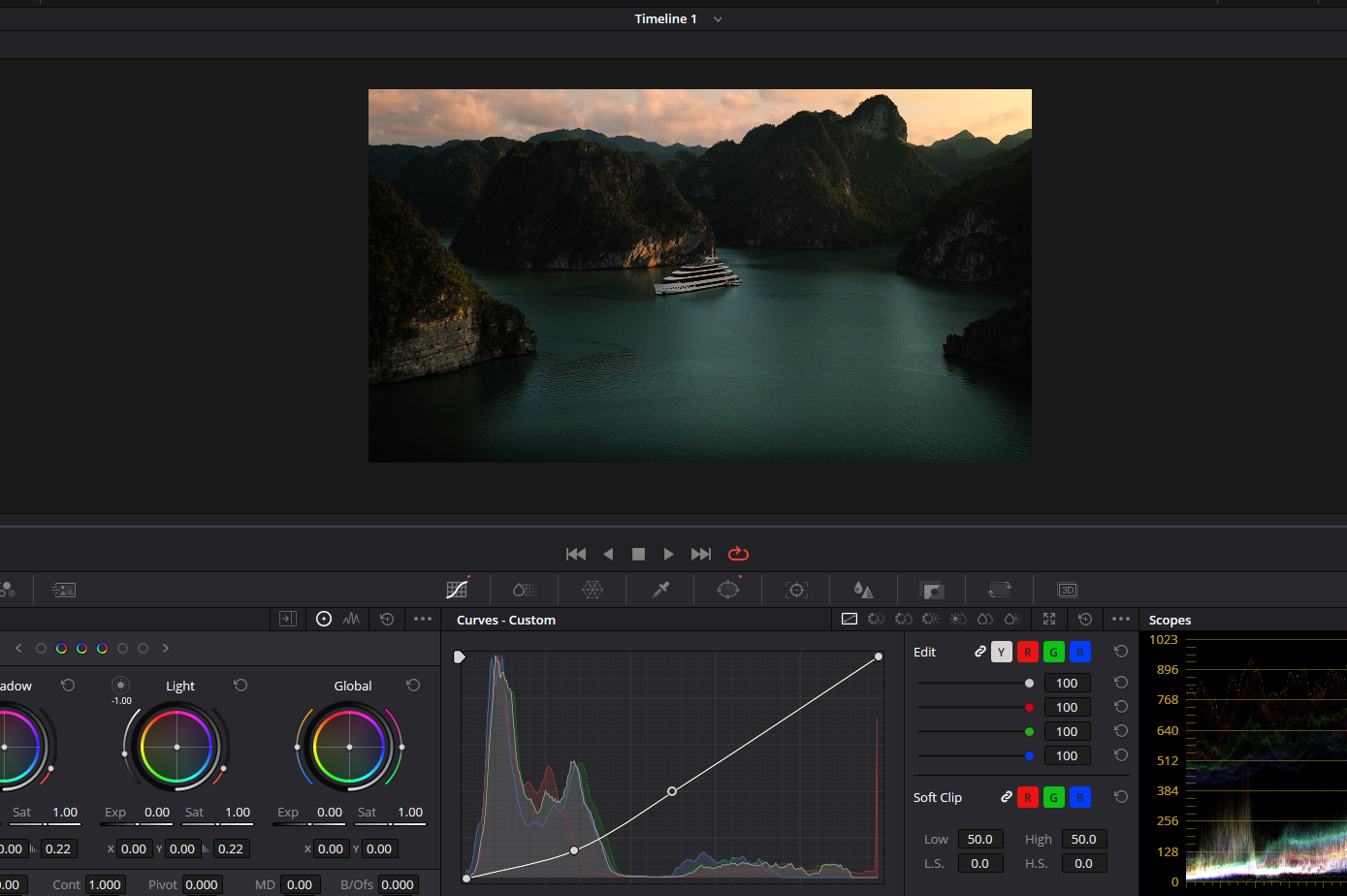Open the Power Window palette
1347x896 pixels.
(x=728, y=590)
